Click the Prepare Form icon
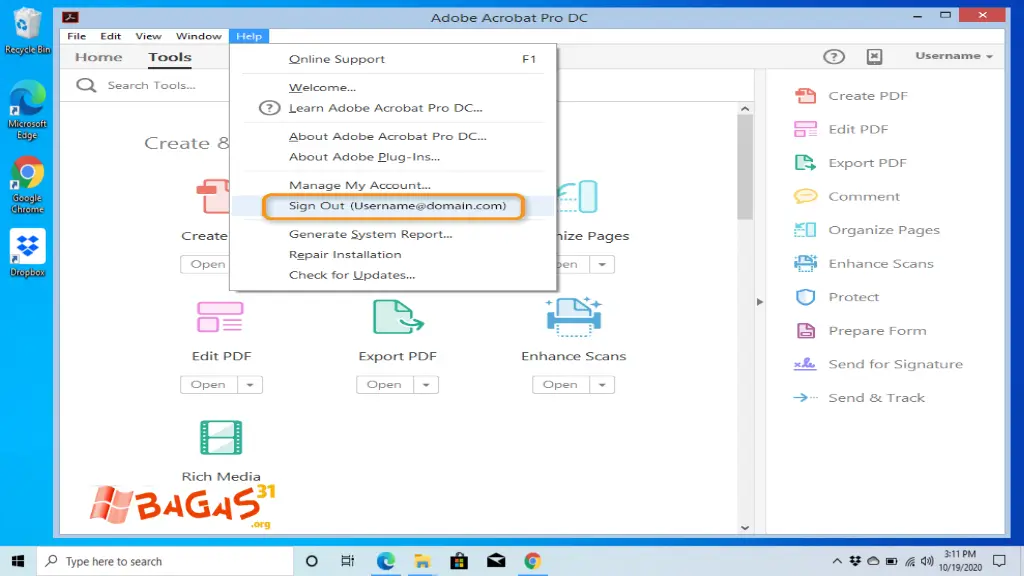 [805, 330]
